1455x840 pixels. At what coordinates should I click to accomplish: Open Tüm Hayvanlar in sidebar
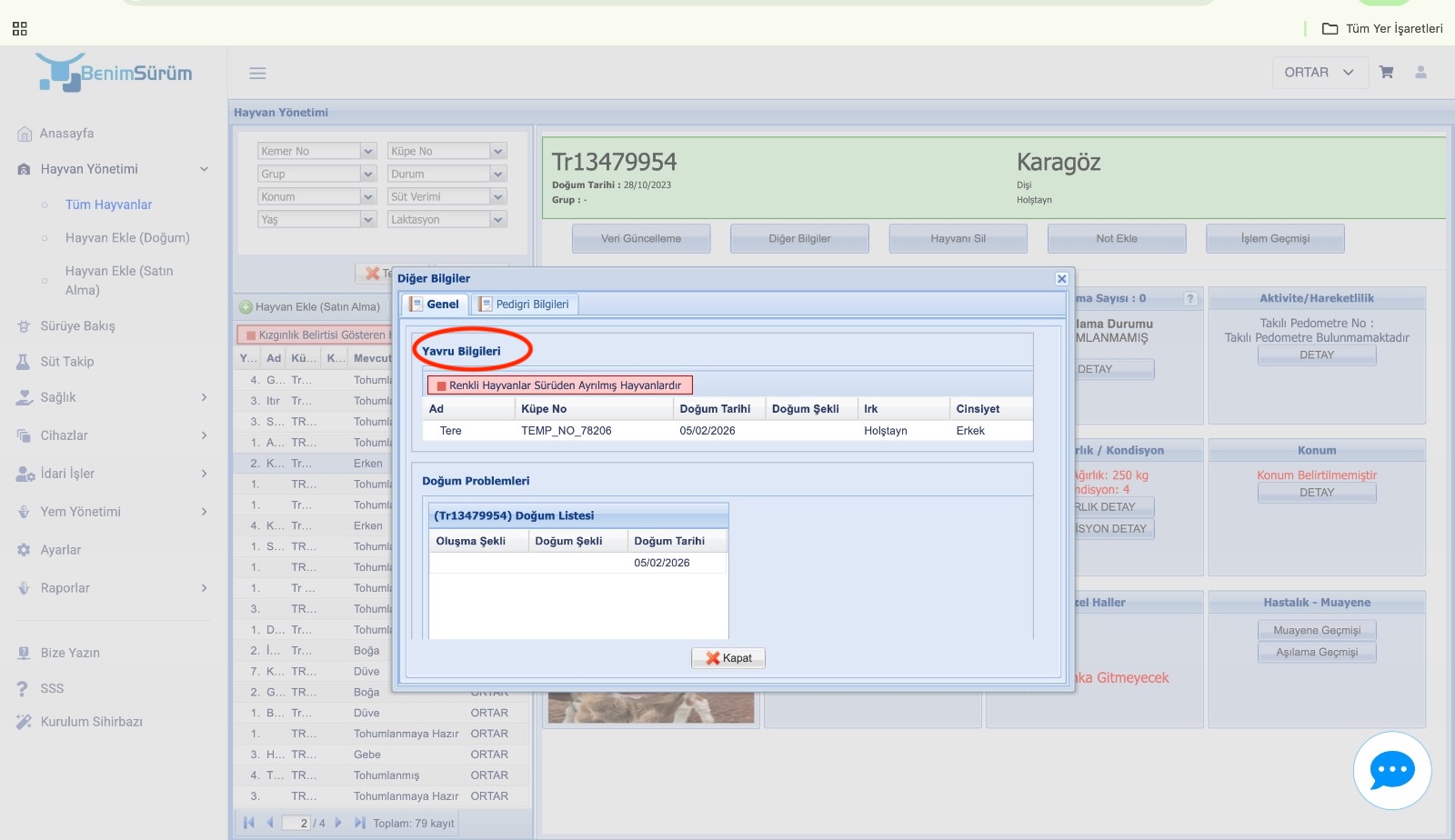click(x=109, y=205)
